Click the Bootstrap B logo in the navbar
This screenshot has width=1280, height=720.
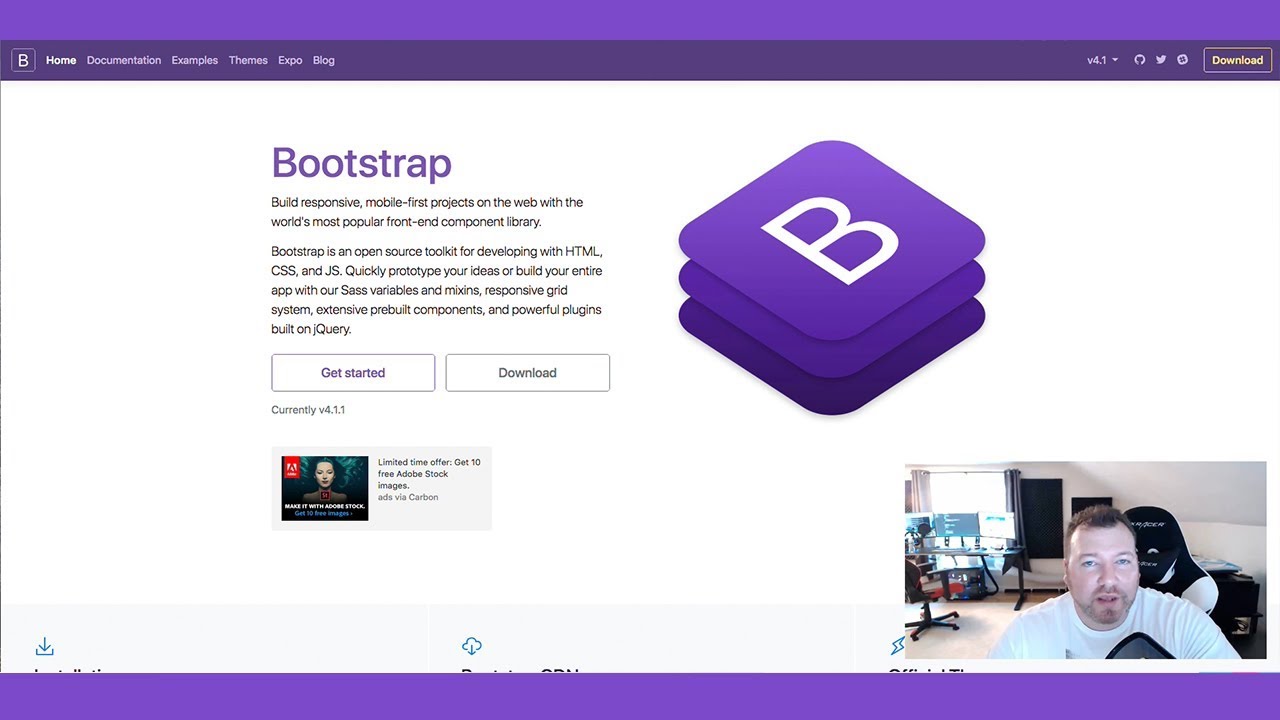click(x=23, y=60)
